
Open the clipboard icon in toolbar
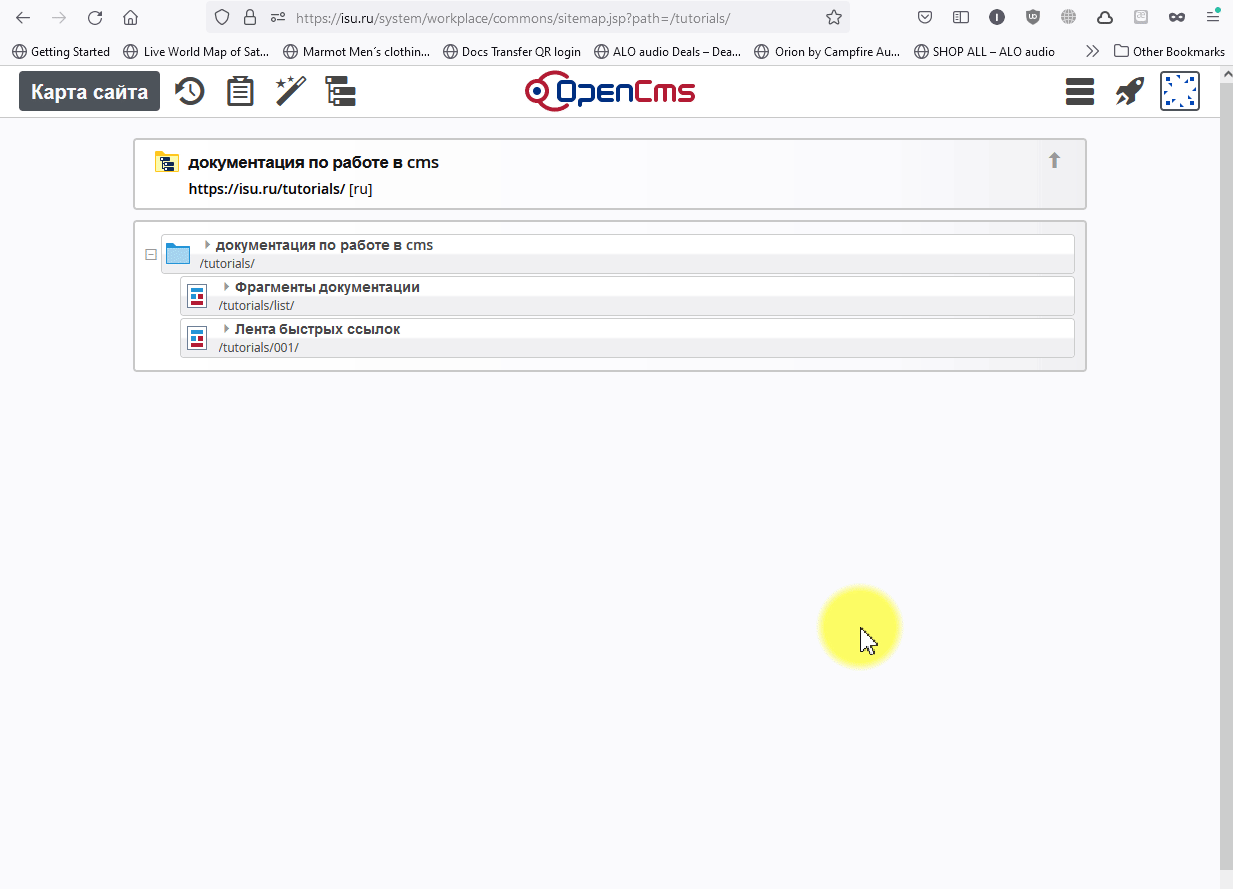tap(240, 92)
